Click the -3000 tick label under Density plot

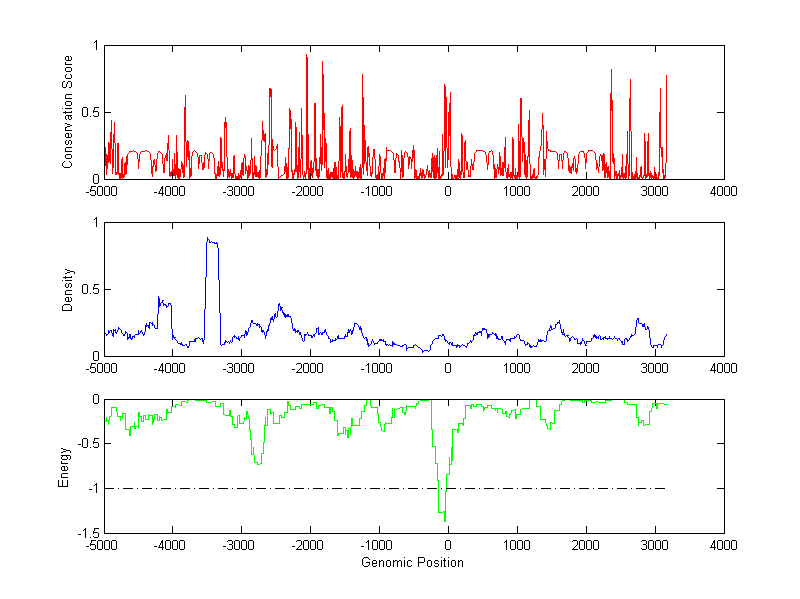tap(239, 369)
